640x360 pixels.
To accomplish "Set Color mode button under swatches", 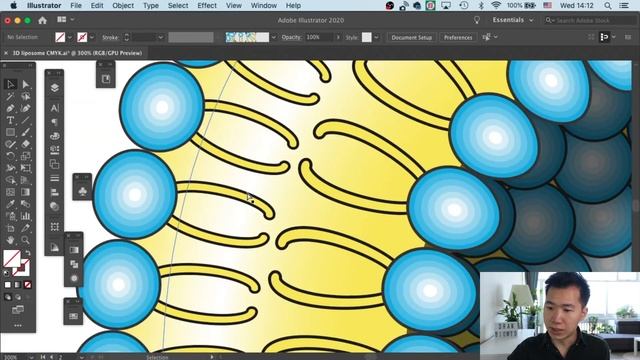I will [x=8, y=285].
